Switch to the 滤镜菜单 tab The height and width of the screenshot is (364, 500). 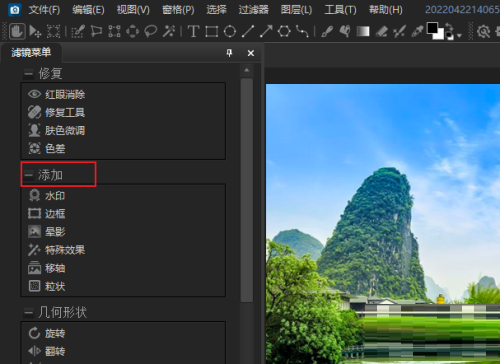31,52
